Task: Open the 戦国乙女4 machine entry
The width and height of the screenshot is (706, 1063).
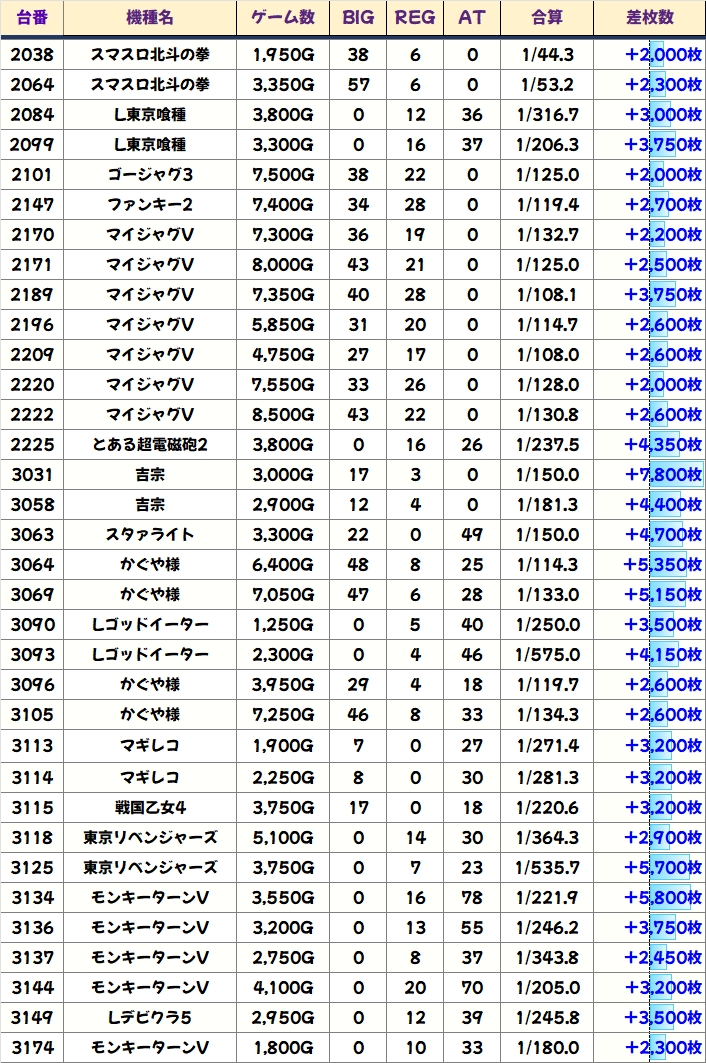Action: 150,808
